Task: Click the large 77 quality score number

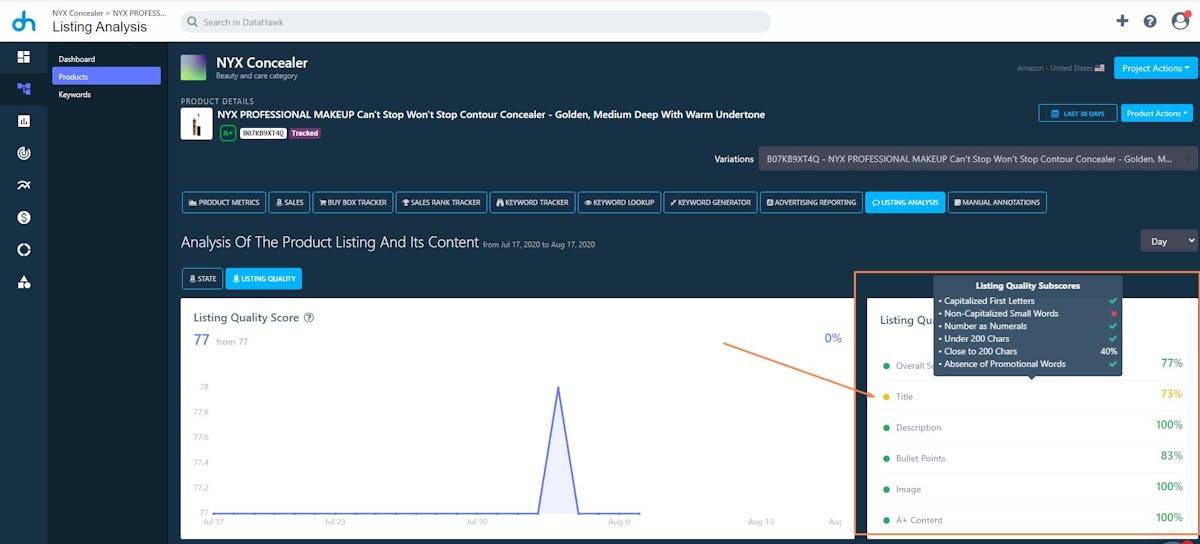Action: coord(201,339)
